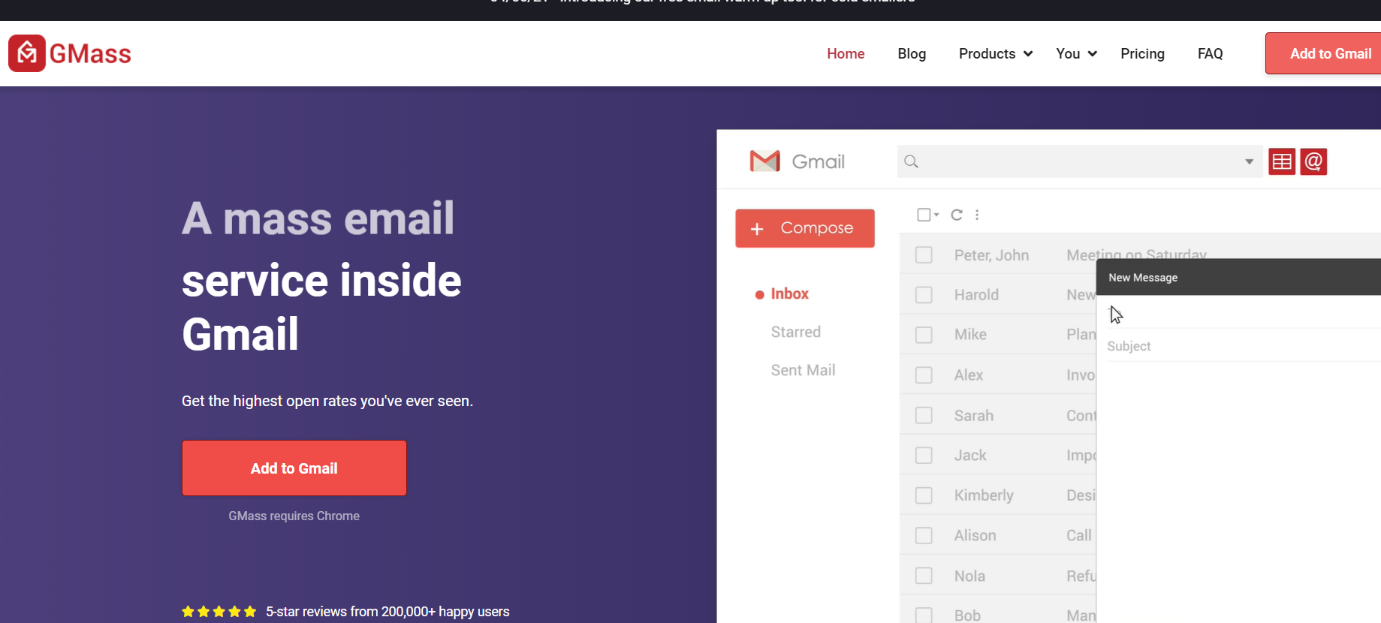Screen dimensions: 1381x623
Task: Click the red spreadsheet icon in Gmail
Action: pyautogui.click(x=1281, y=161)
